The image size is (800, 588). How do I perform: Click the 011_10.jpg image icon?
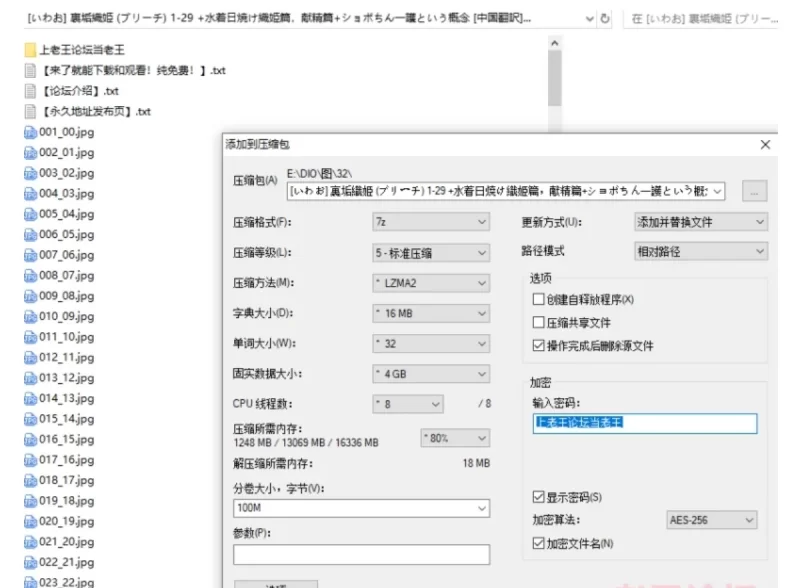[x=30, y=337]
